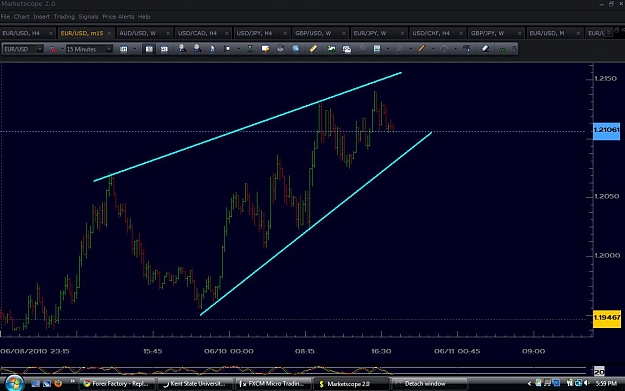Viewport: 625px width, 391px height.
Task: Click the teal save template icon
Action: coord(377,49)
